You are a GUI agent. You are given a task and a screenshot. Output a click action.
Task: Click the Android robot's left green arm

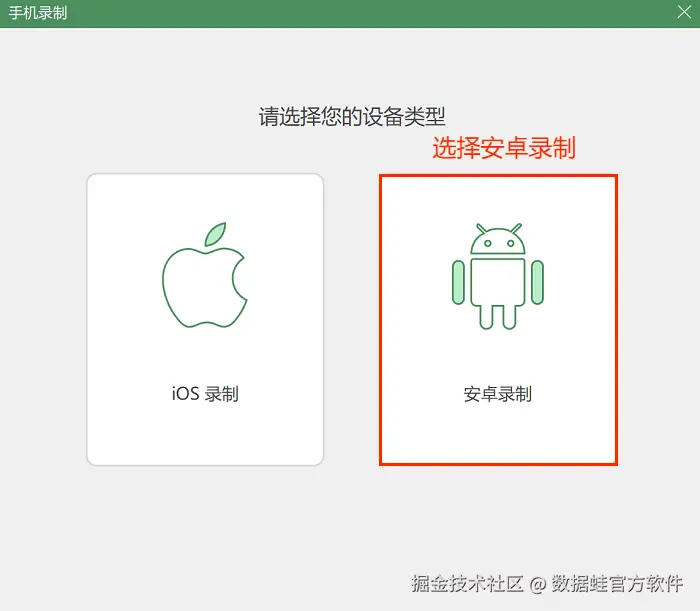pos(458,283)
